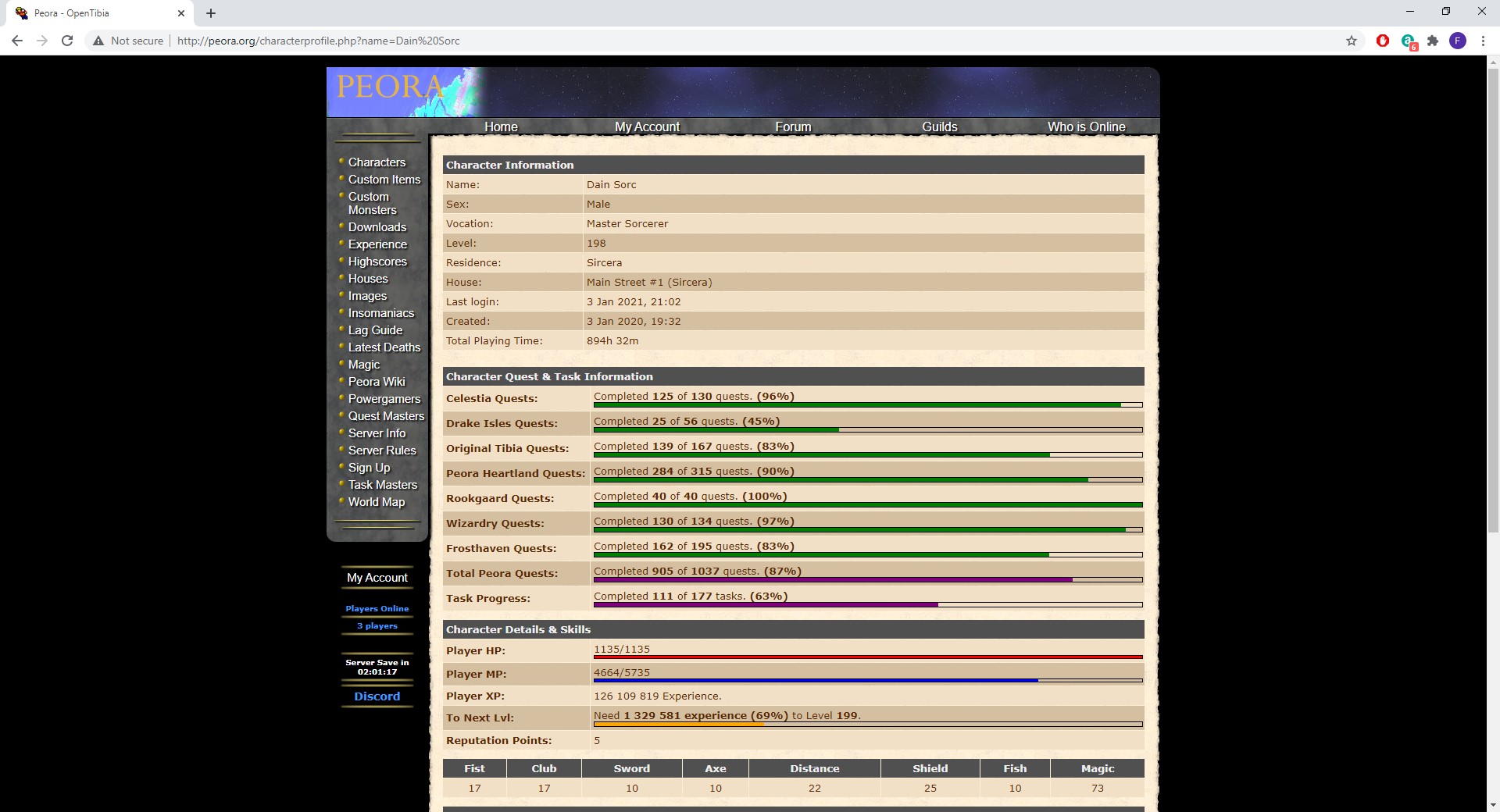Click the 3 players count link
Screen dimensions: 1500x812
tap(377, 625)
